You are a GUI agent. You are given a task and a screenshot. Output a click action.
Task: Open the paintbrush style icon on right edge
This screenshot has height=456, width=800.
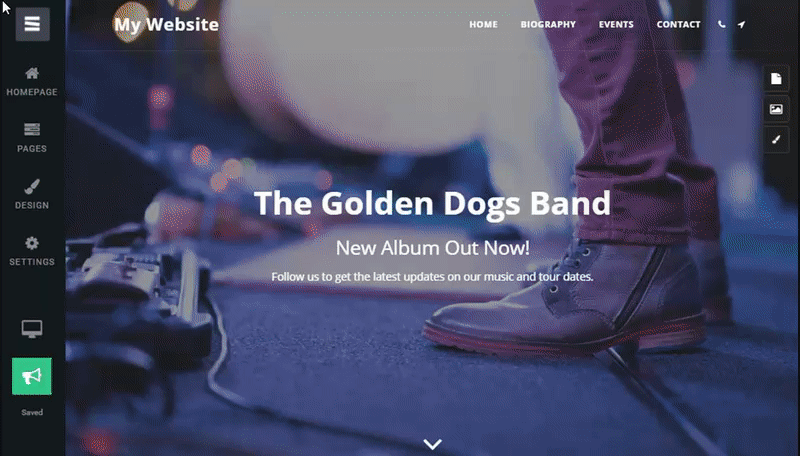click(776, 139)
